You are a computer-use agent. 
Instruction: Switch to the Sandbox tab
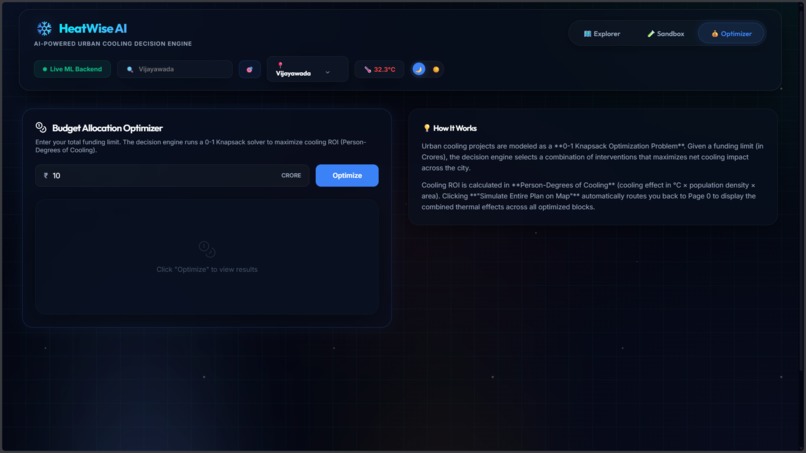[665, 33]
